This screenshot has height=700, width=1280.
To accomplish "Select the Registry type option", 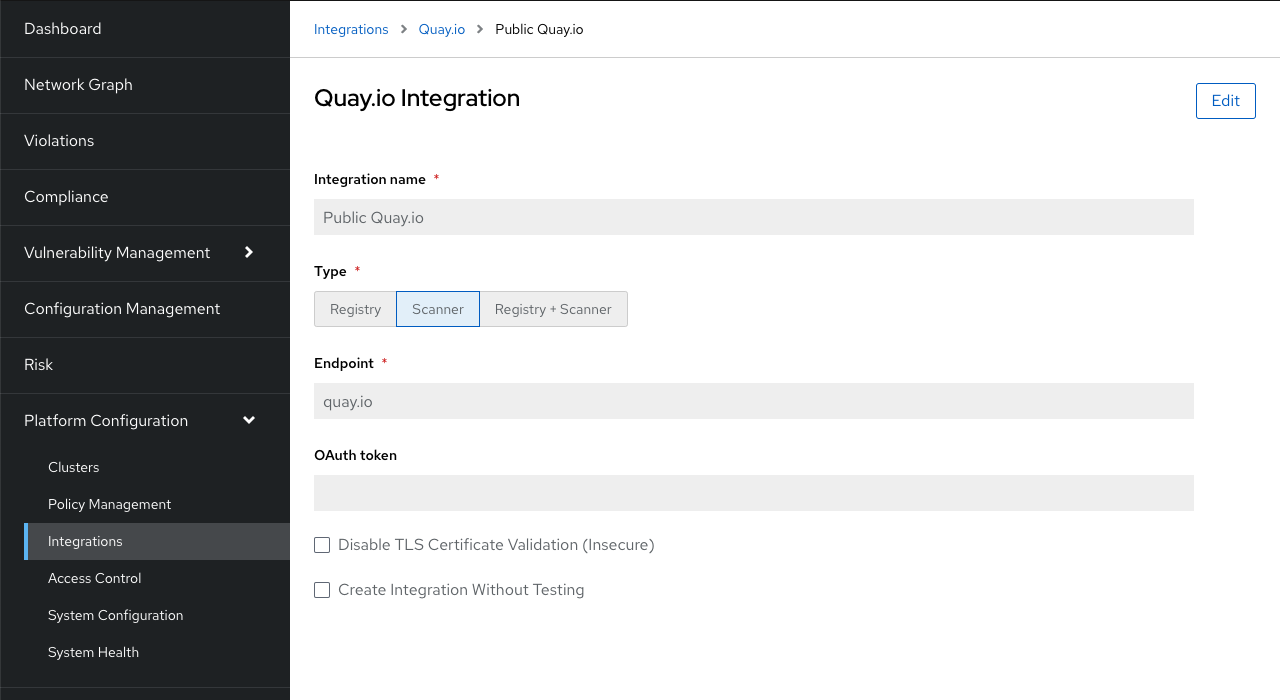I will point(355,309).
